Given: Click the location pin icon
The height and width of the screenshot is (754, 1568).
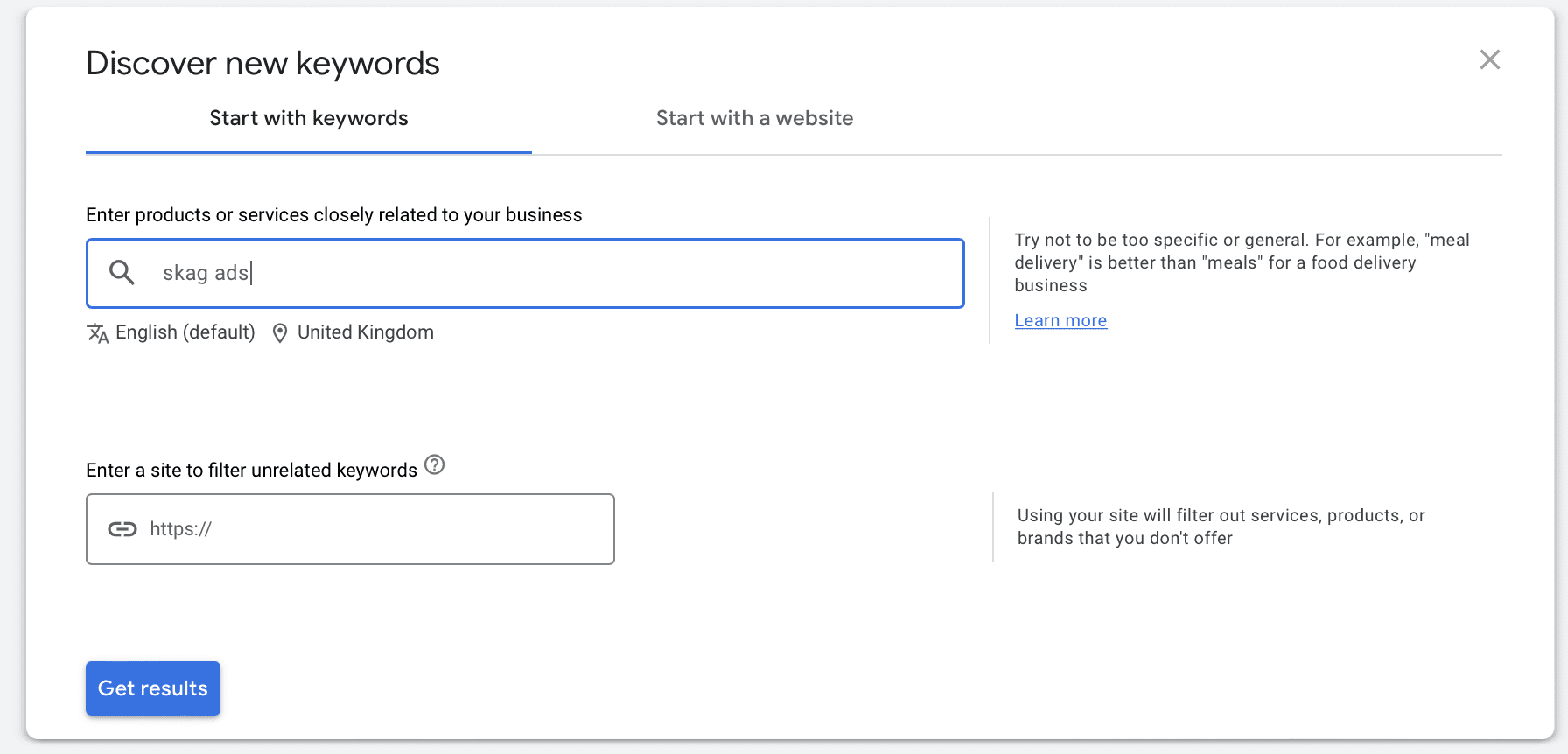Looking at the screenshot, I should click(x=280, y=333).
